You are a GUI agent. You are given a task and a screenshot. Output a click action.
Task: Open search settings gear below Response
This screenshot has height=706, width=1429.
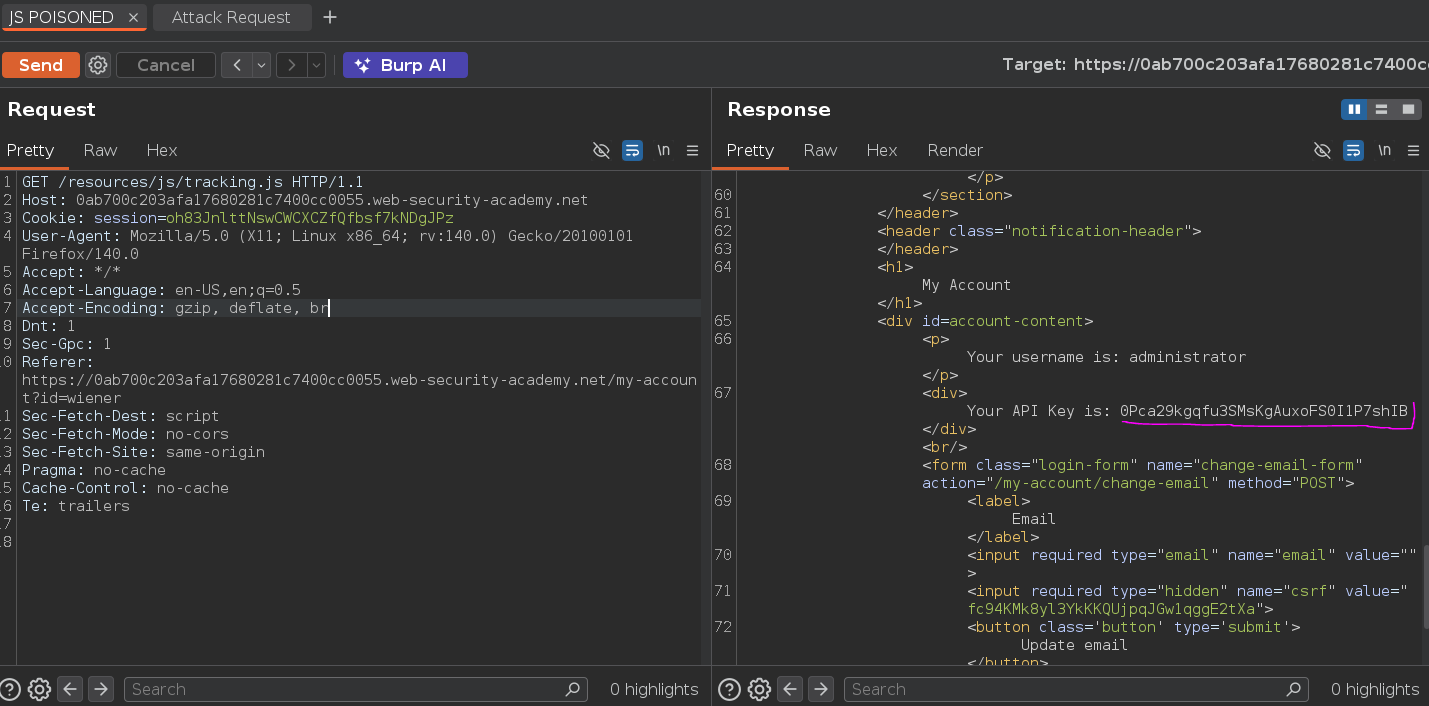[x=760, y=689]
